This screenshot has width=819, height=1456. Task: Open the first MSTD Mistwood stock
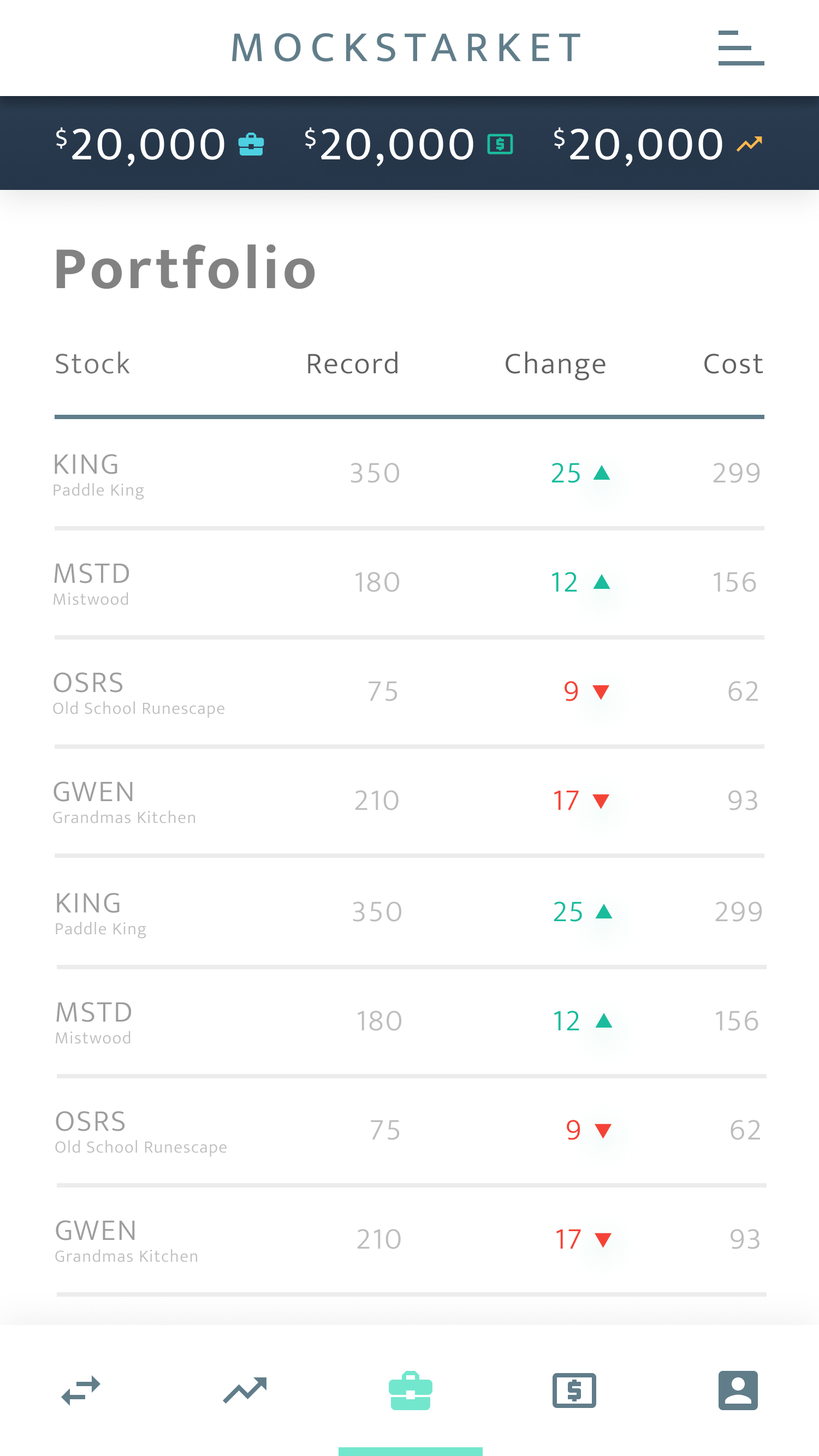(x=92, y=583)
